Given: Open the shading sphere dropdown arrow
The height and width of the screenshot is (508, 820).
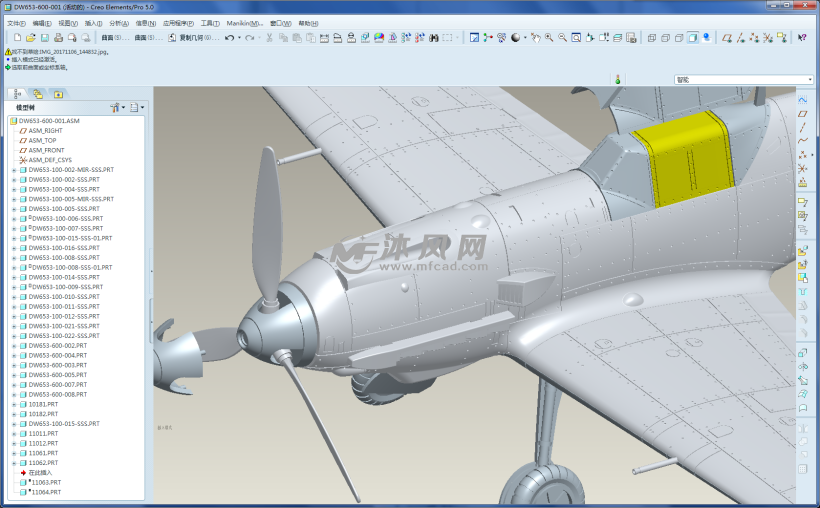Looking at the screenshot, I should (x=525, y=38).
